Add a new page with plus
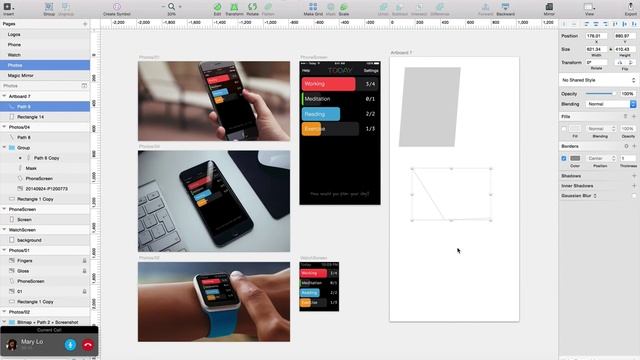 85,24
